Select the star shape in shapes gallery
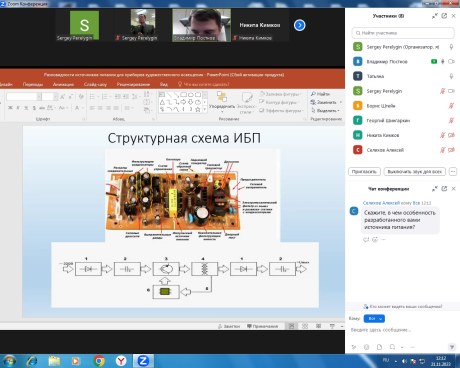460x368 pixels. click(x=198, y=109)
